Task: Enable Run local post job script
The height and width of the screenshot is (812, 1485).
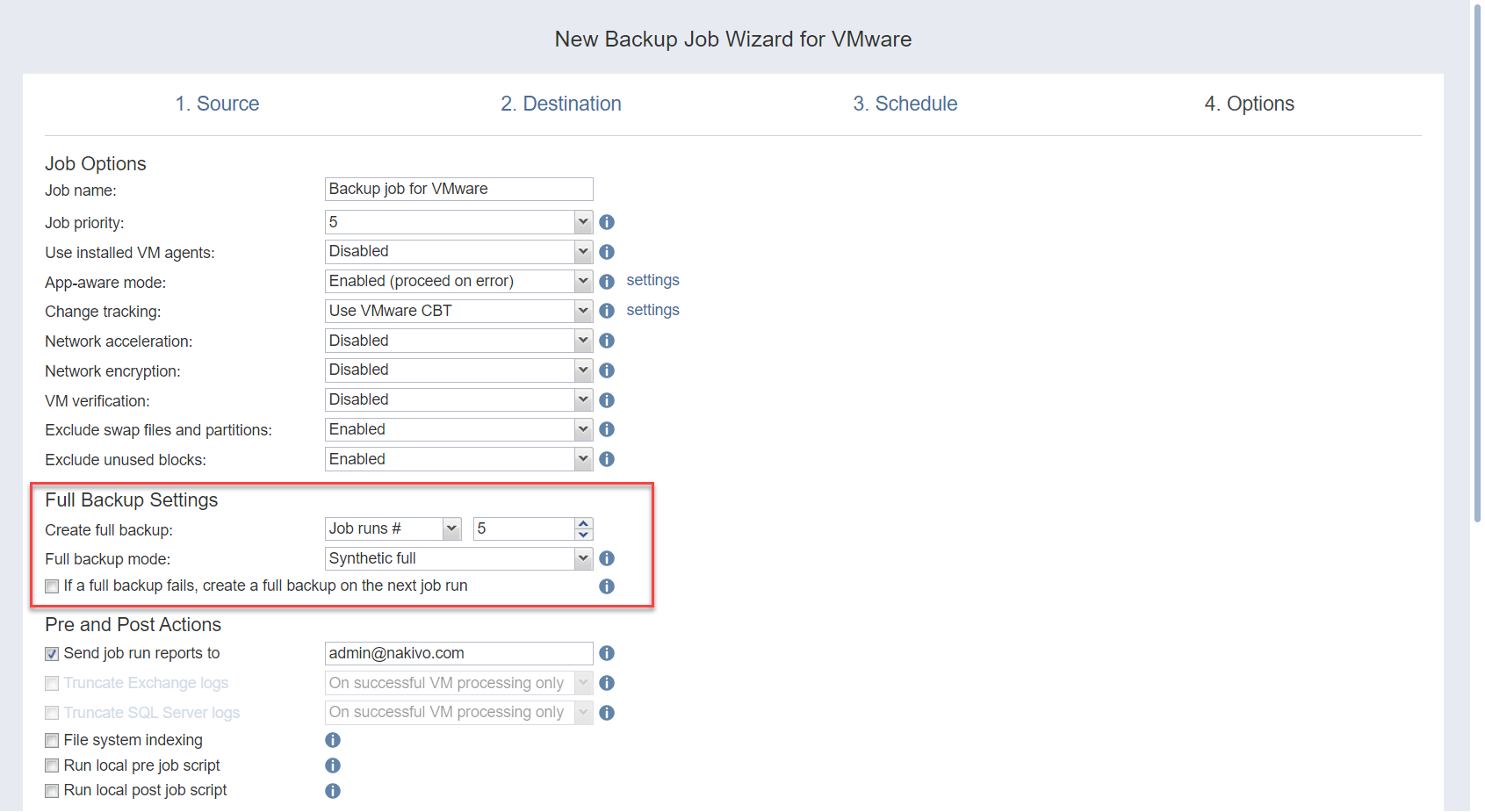Action: [53, 791]
